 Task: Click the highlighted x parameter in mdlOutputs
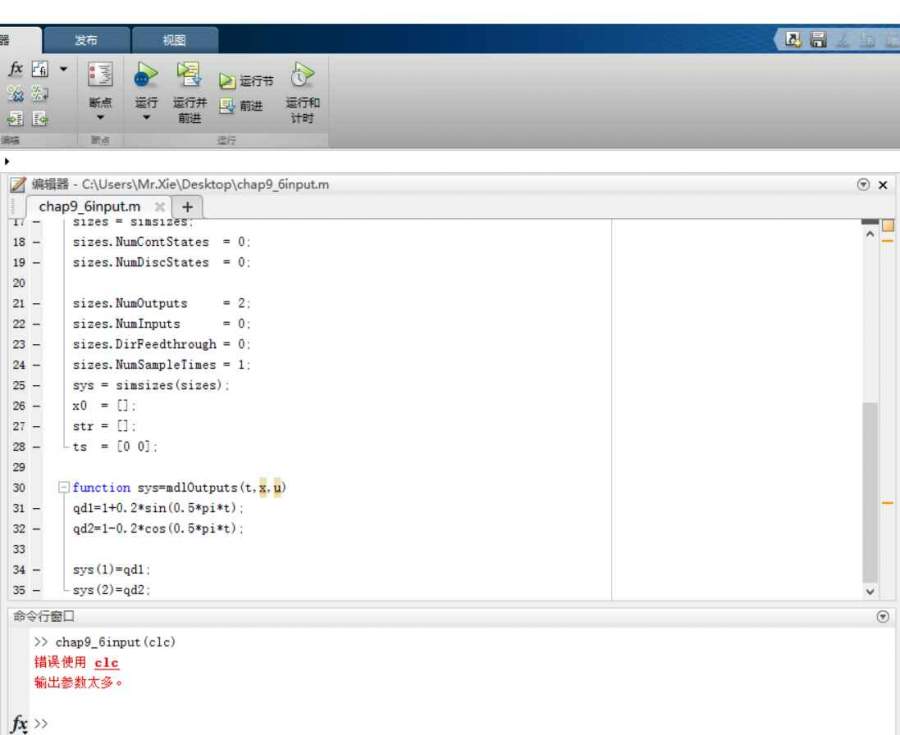coord(263,488)
